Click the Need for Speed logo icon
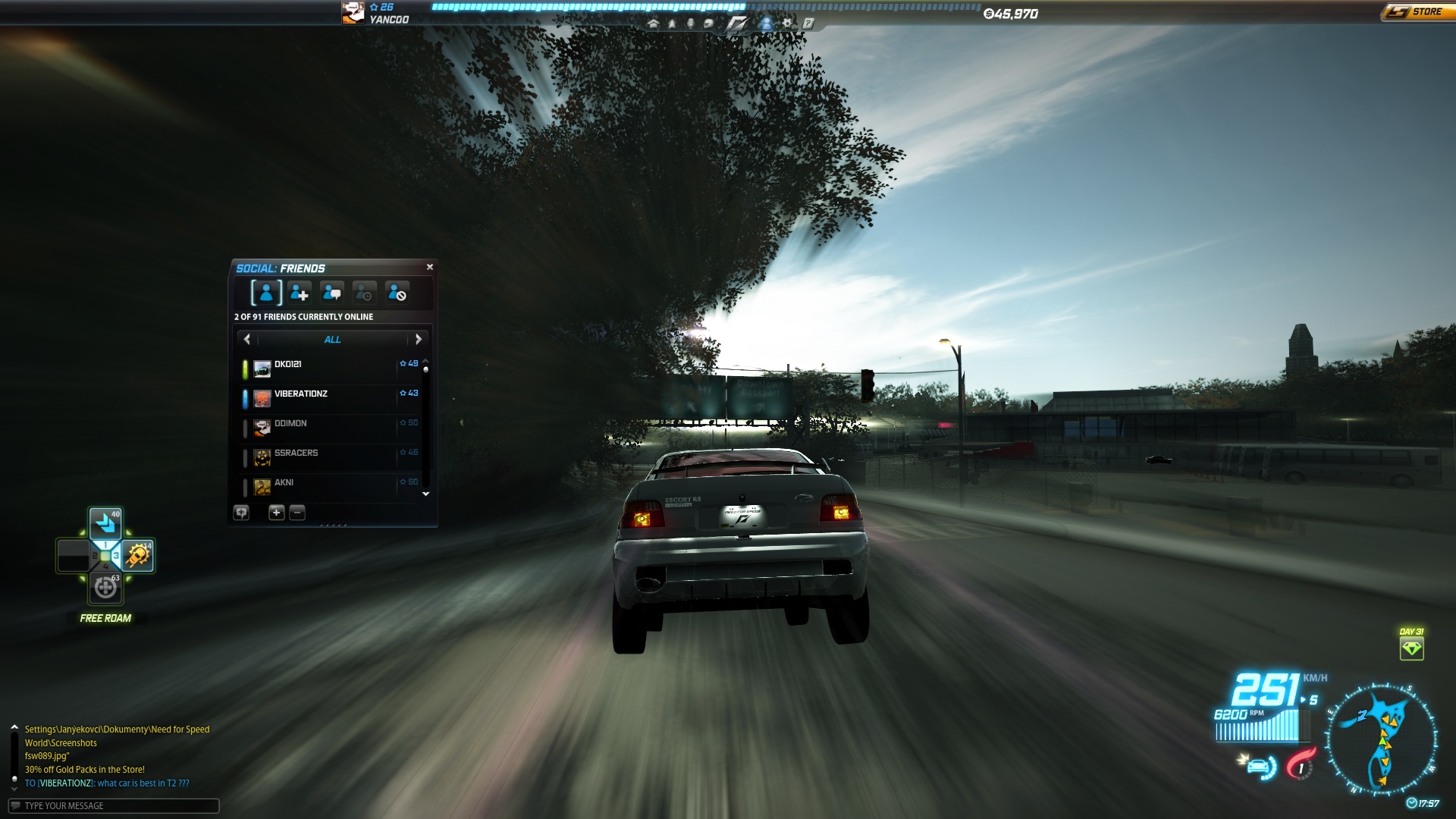 (737, 24)
